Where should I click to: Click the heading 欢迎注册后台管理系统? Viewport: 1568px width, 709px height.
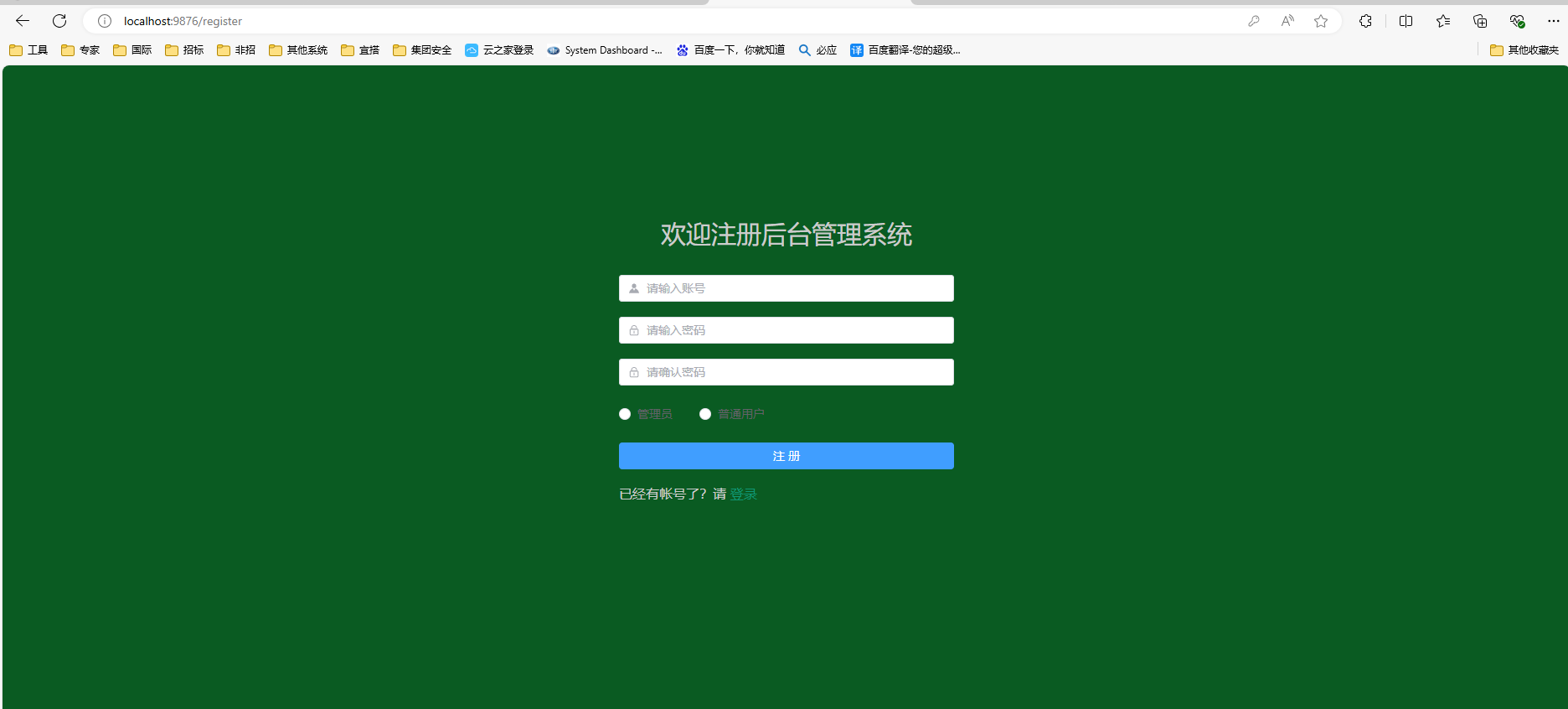787,235
